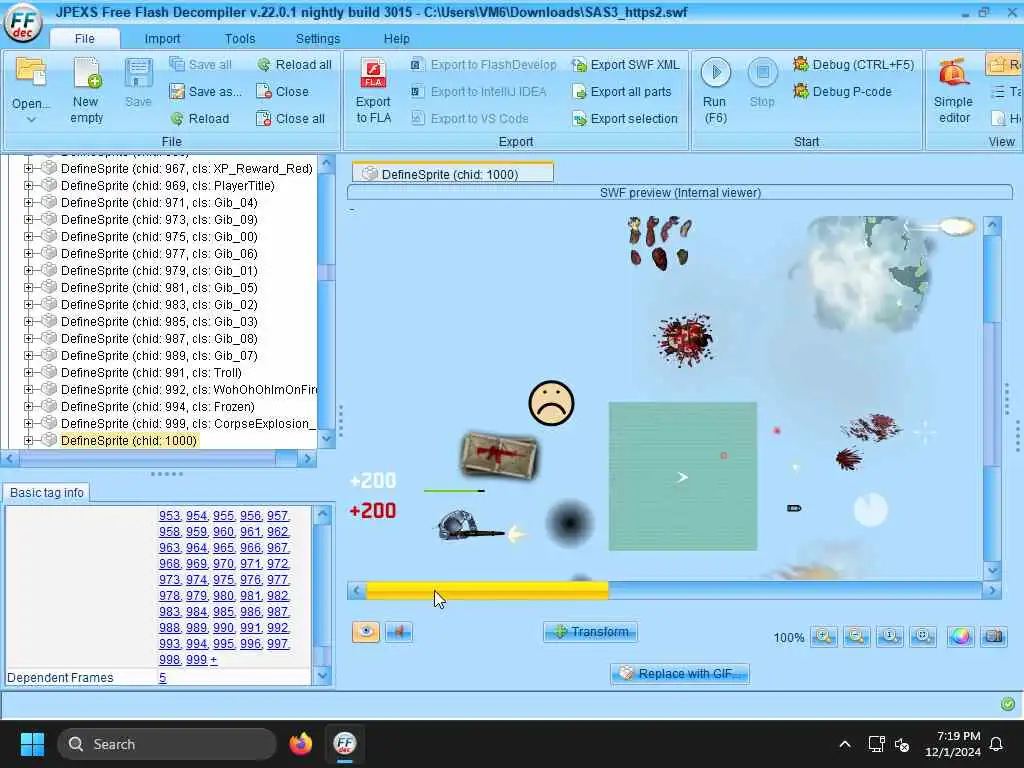Click the FFDec application logo

pyautogui.click(x=23, y=23)
